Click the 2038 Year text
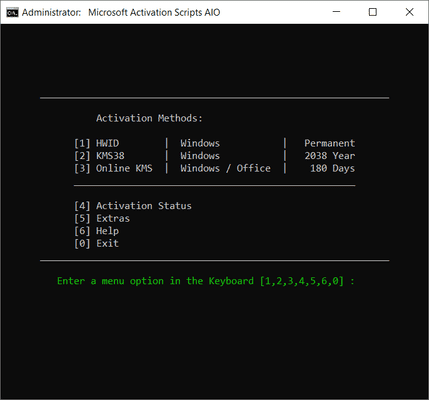This screenshot has height=400, width=429. pyautogui.click(x=329, y=156)
